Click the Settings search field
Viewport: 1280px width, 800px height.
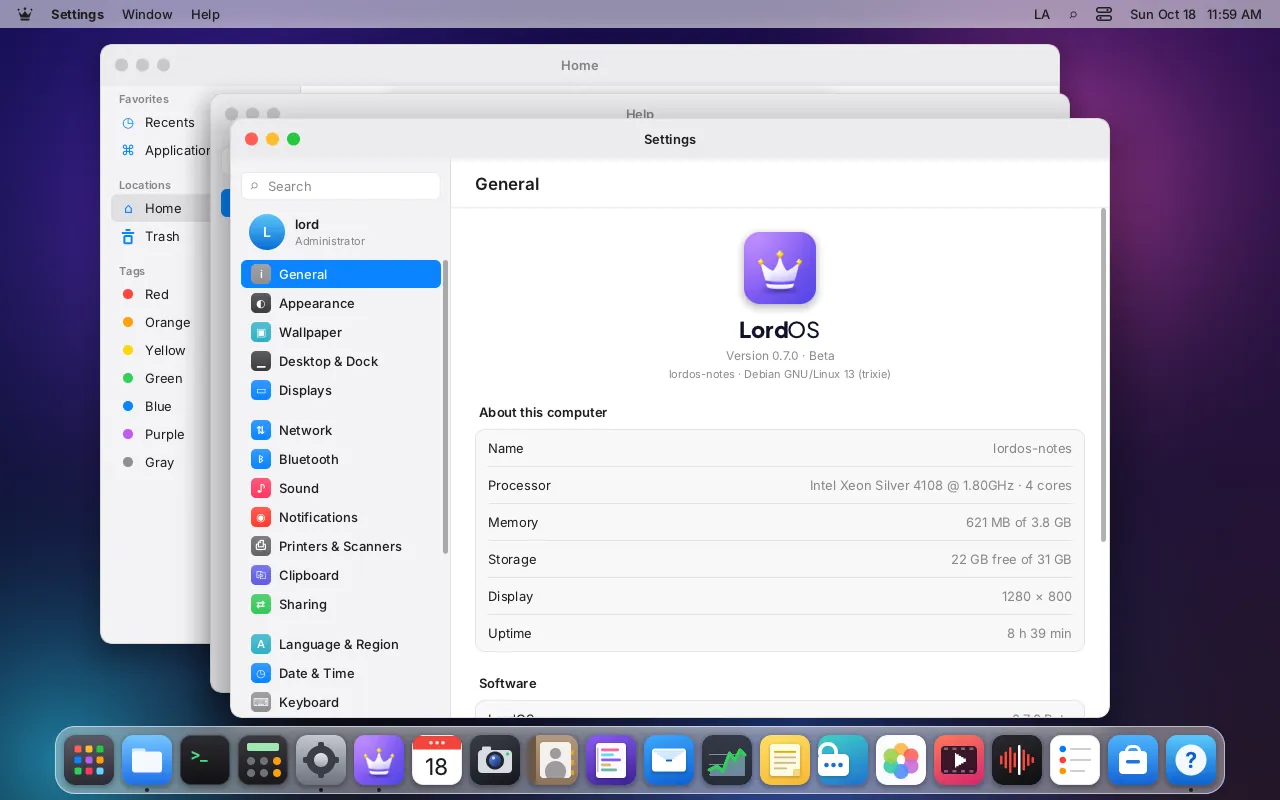coord(340,186)
